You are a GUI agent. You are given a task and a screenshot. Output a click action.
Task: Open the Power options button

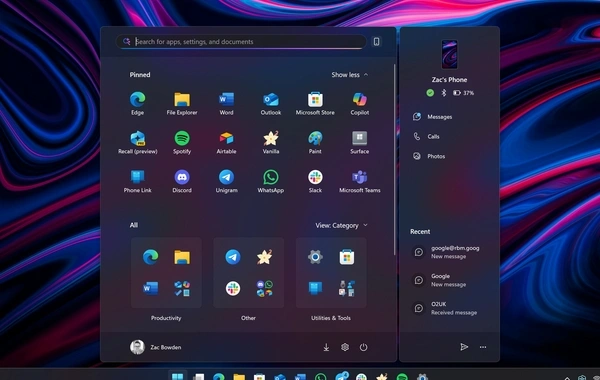pos(364,347)
